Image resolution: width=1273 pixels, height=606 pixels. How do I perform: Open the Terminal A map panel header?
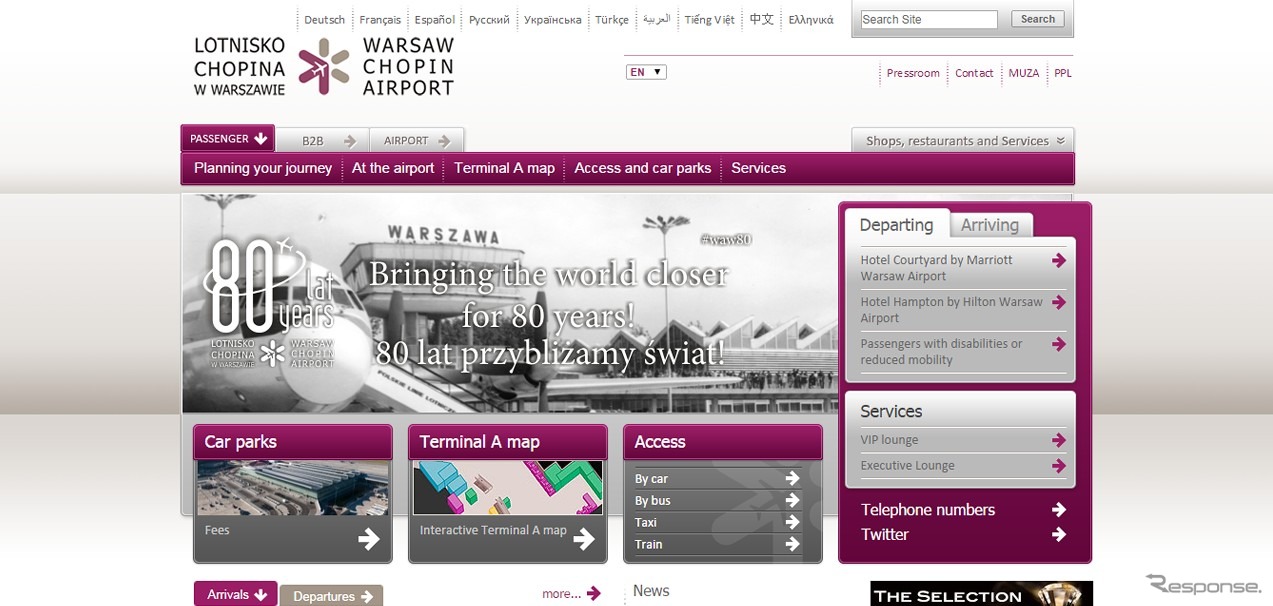tap(508, 442)
